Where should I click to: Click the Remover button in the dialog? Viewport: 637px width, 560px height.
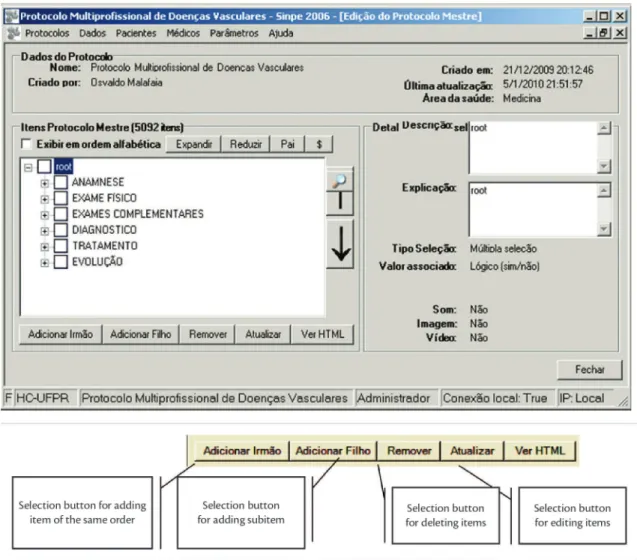208,334
